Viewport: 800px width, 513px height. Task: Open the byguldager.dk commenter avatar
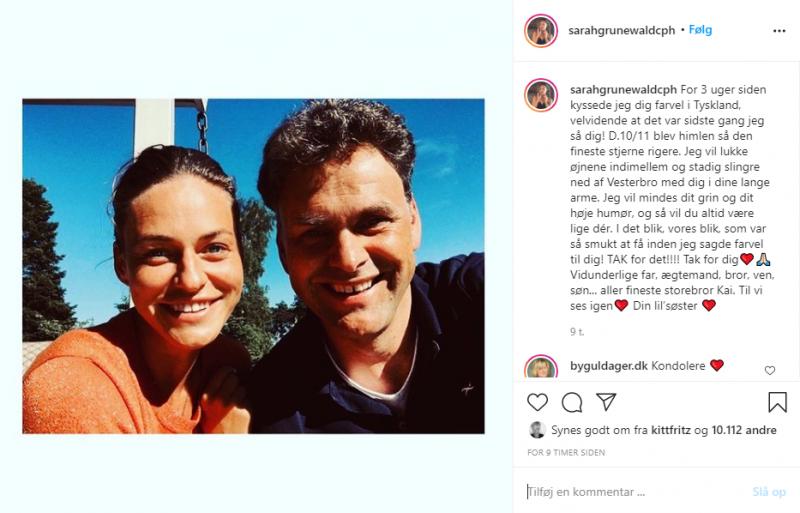(541, 368)
